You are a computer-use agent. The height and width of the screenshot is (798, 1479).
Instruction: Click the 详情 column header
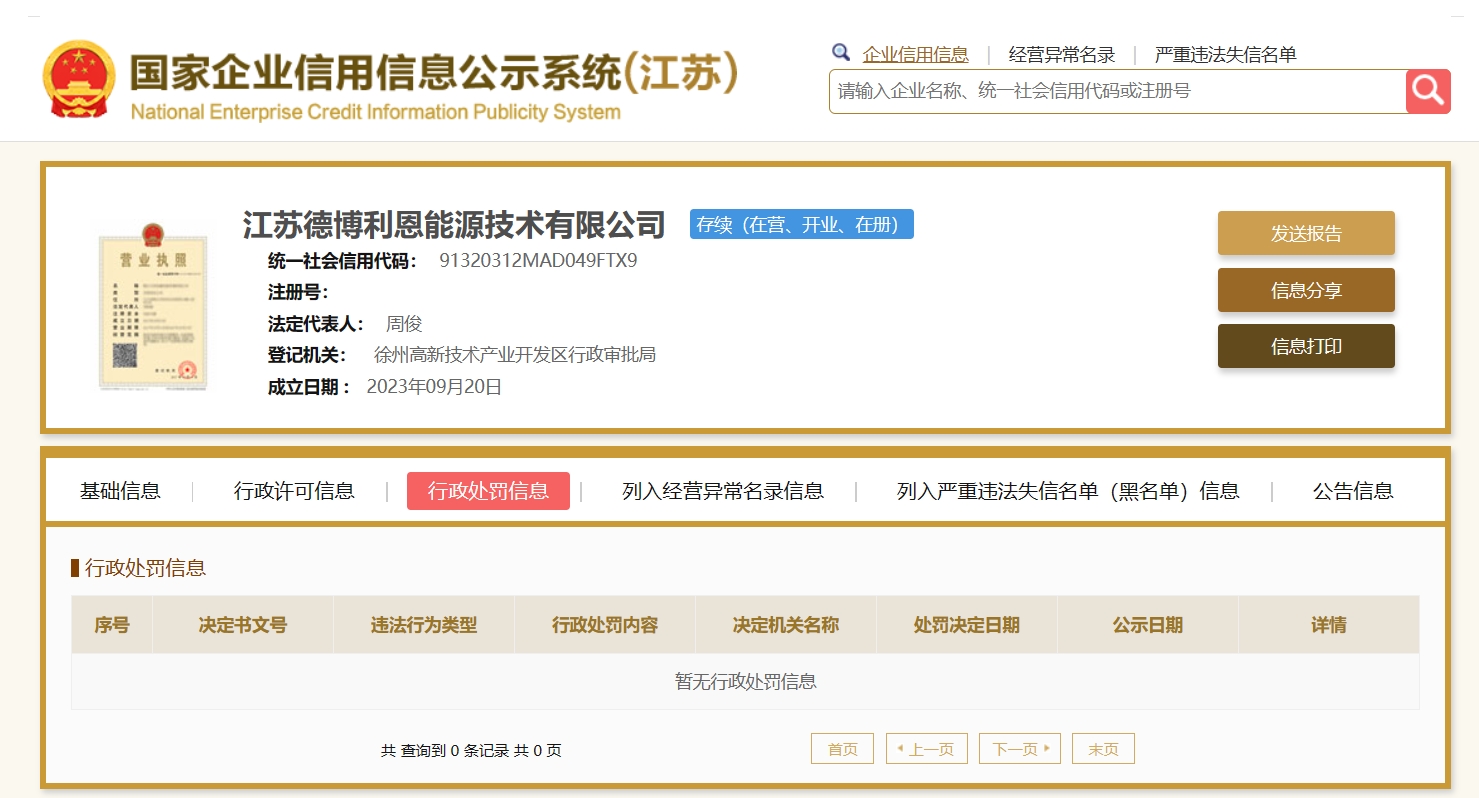1329,625
